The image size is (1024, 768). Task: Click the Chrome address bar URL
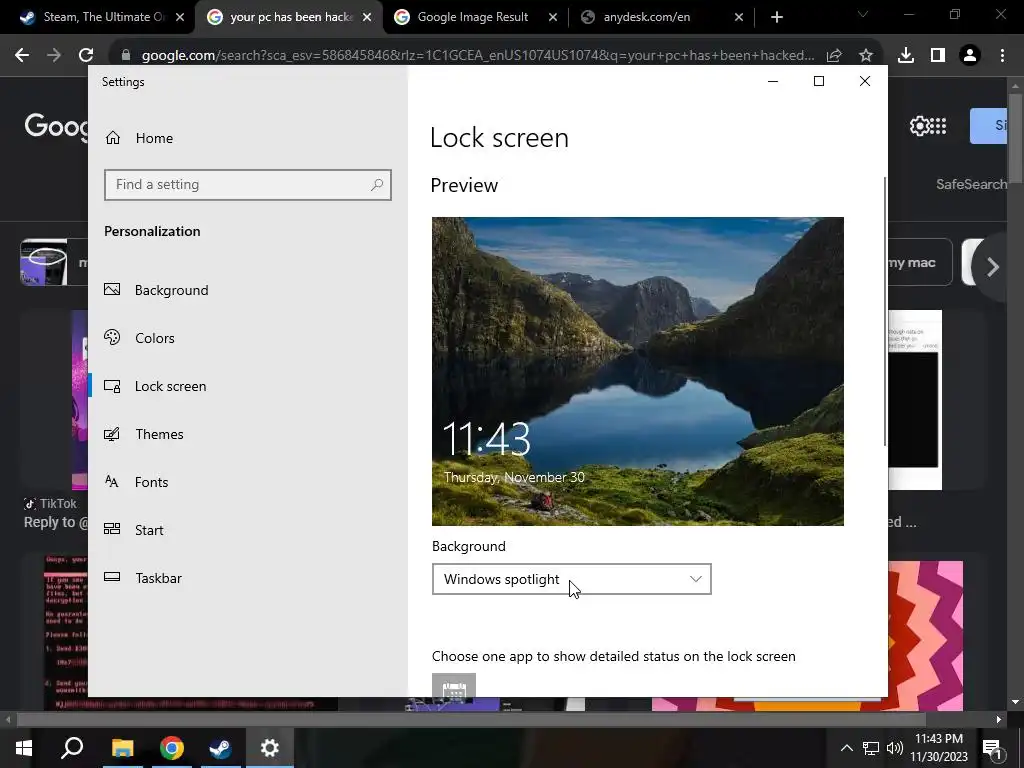coord(478,55)
